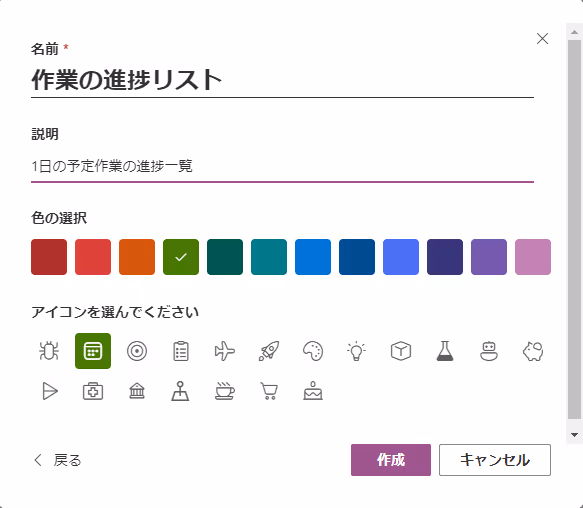This screenshot has width=583, height=508.
Task: Pick the piggy bank icon
Action: [x=533, y=351]
